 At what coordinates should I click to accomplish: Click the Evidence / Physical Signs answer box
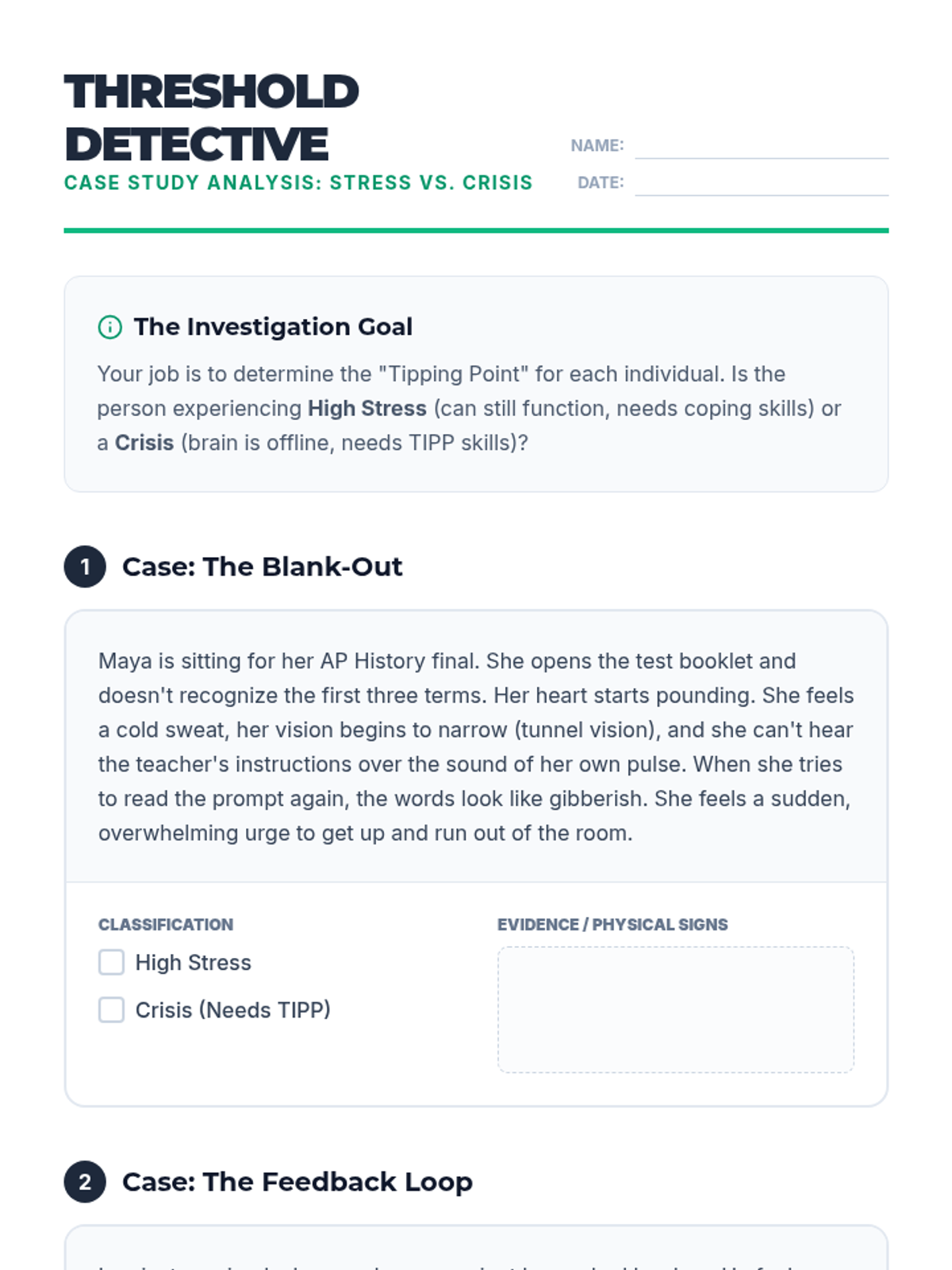click(675, 1010)
